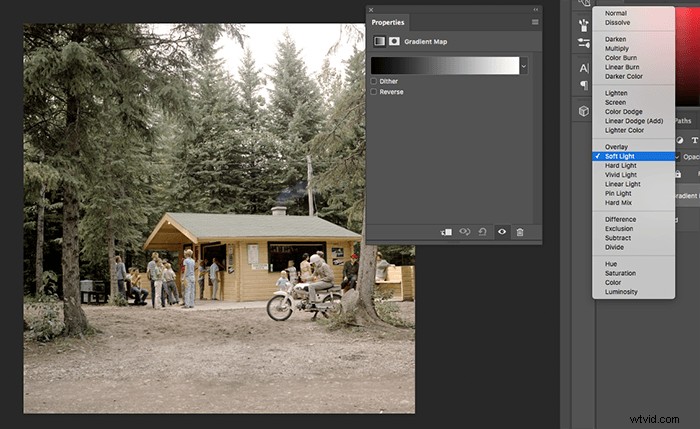Open the Properties panel hamburger menu
The height and width of the screenshot is (429, 700).
(x=535, y=22)
